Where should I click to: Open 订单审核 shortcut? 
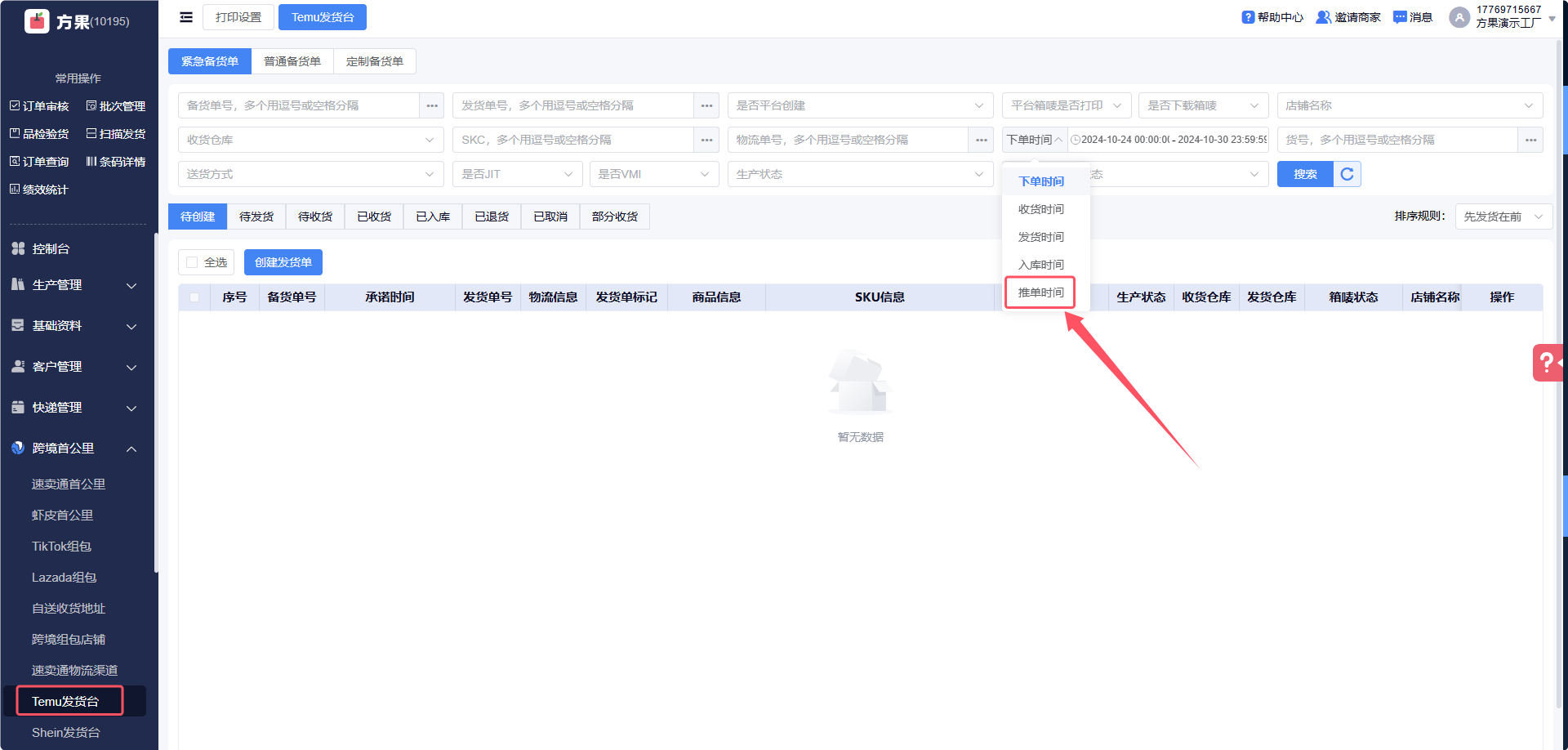(39, 106)
